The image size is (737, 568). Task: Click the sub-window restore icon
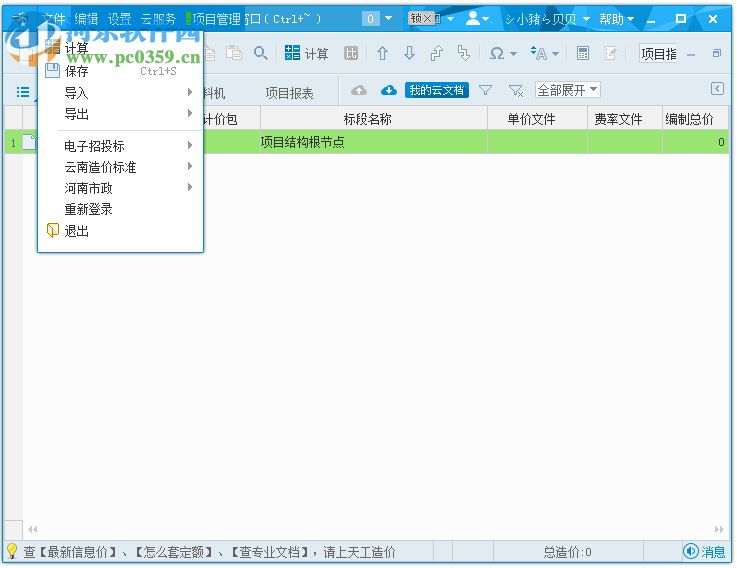(717, 53)
